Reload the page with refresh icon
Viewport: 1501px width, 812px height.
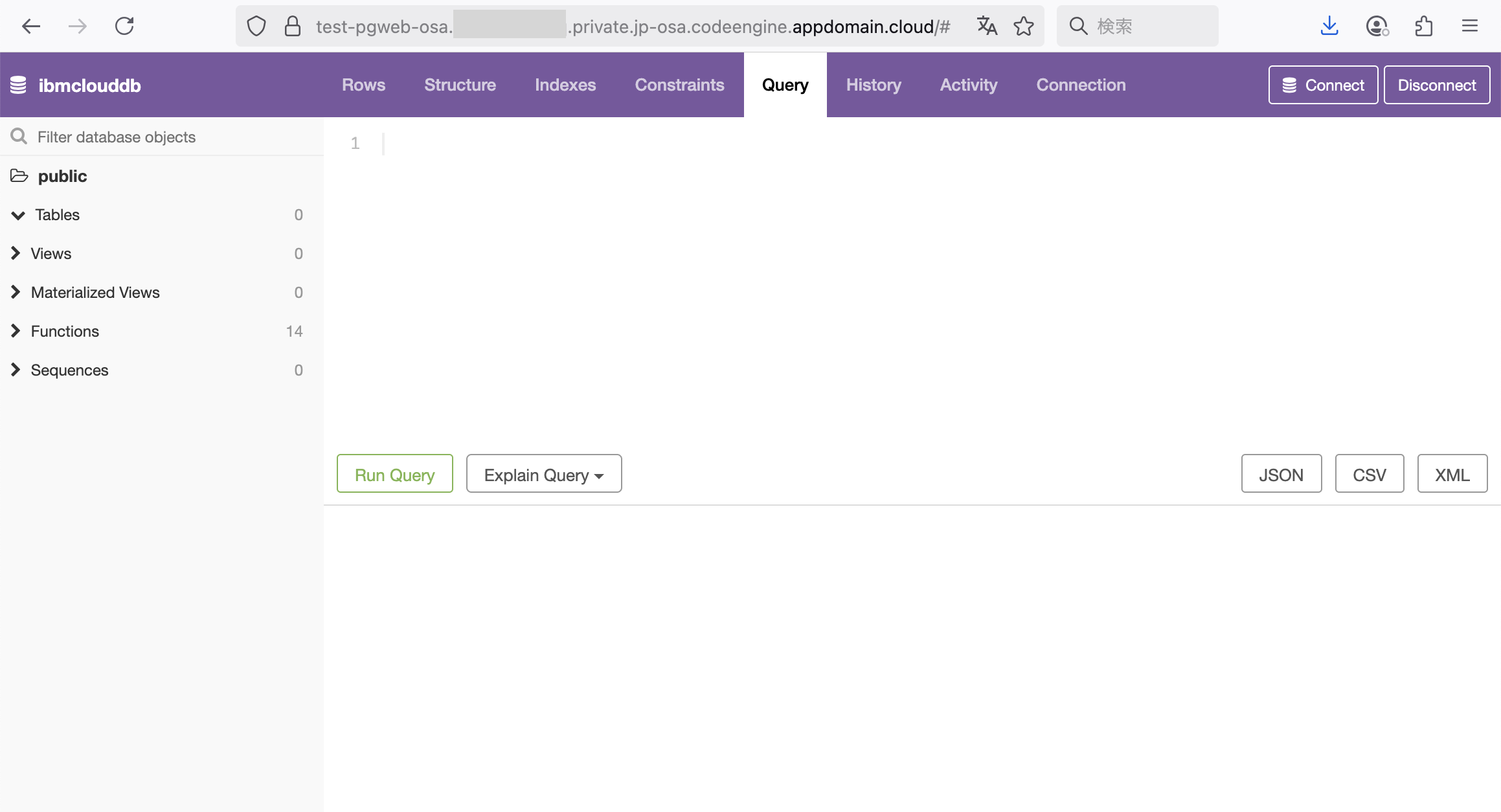point(124,26)
